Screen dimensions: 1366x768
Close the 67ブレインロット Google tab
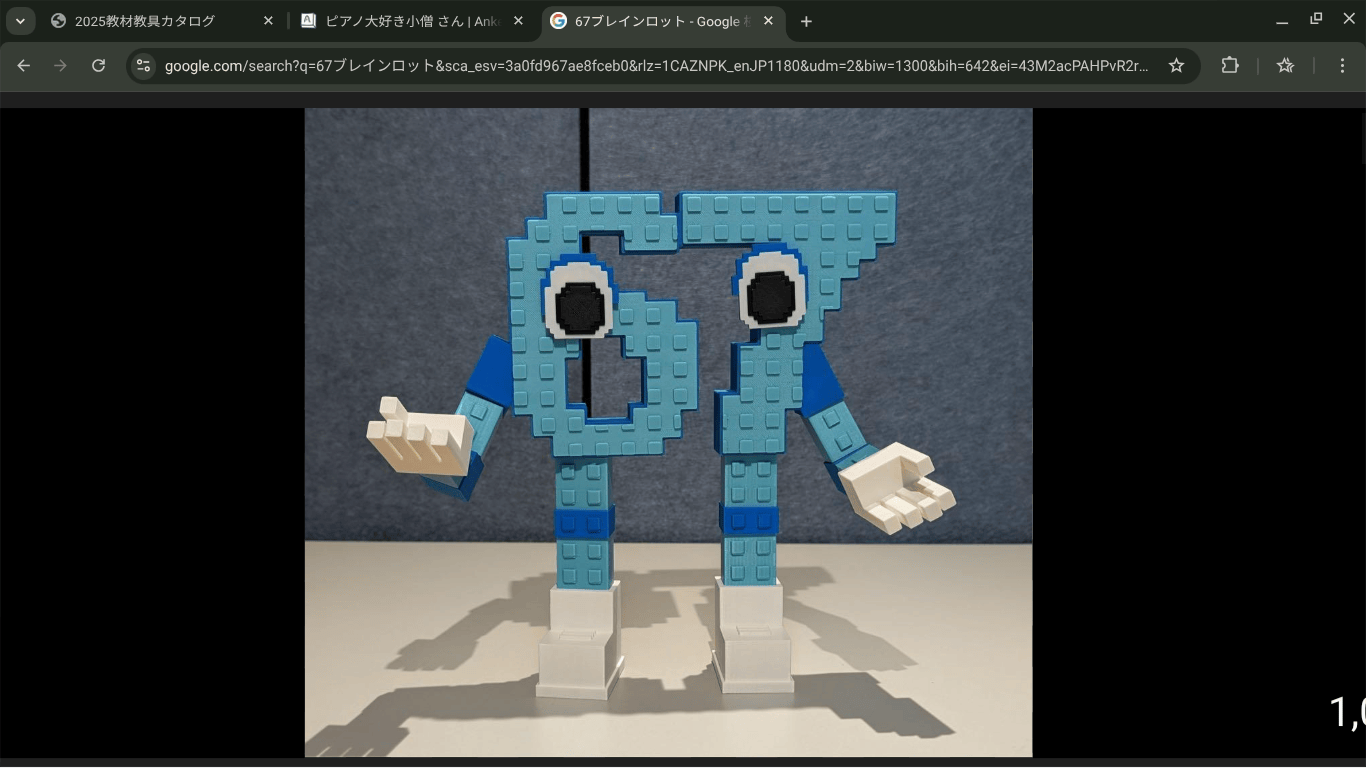click(x=768, y=21)
